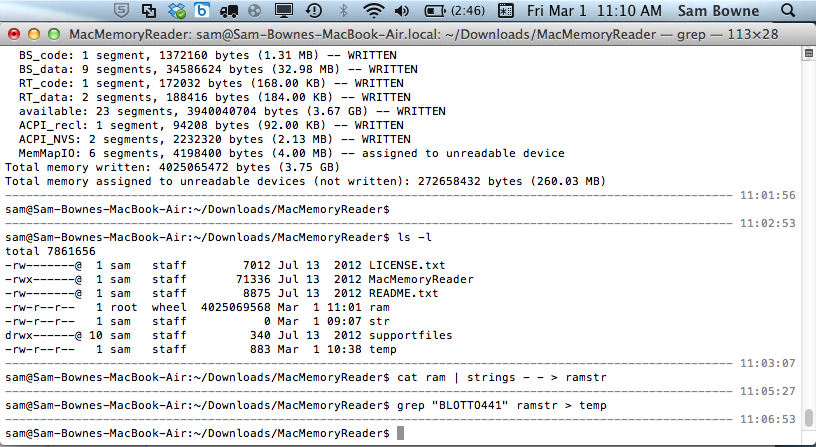Click the overlapping windows menu bar icon
816x447 pixels.
click(x=149, y=12)
